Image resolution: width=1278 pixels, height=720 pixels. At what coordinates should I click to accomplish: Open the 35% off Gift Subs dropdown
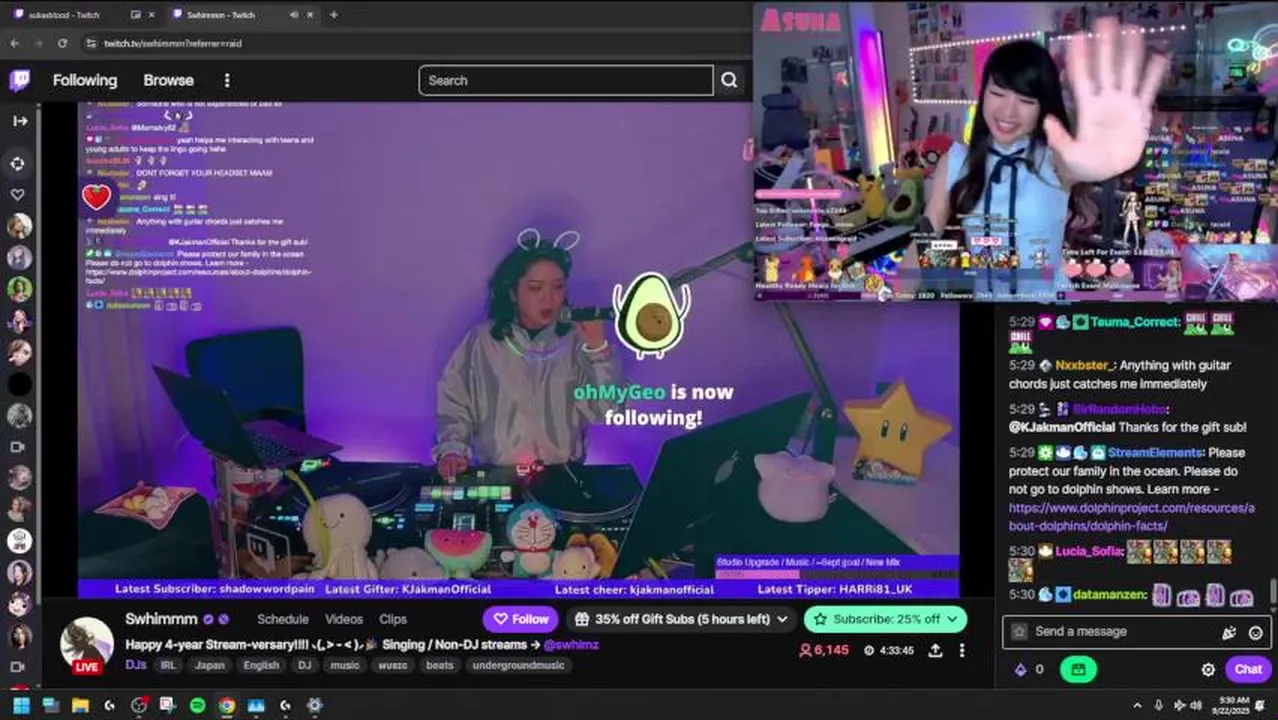coord(683,619)
